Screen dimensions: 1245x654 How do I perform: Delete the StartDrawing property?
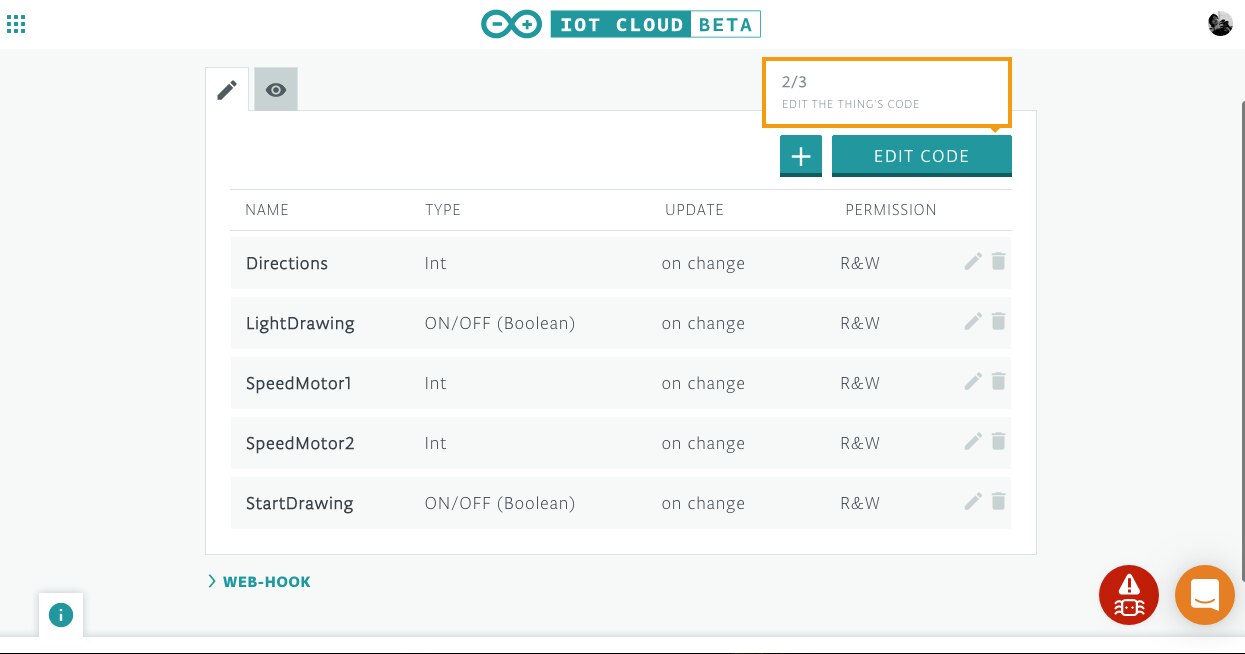point(998,502)
